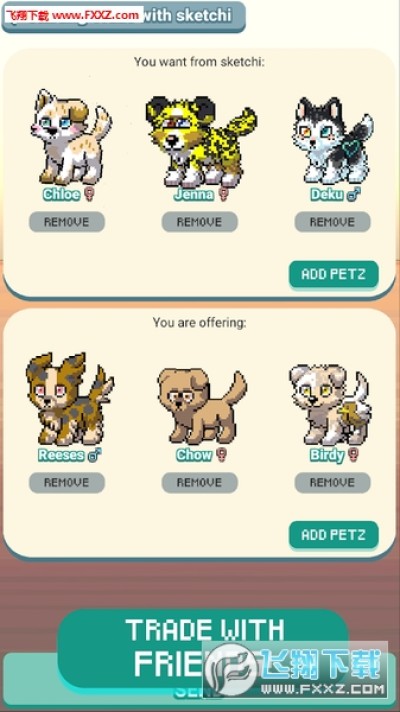The width and height of the screenshot is (400, 712).
Task: Click the male gender icon beside Deku
Action: tap(354, 195)
